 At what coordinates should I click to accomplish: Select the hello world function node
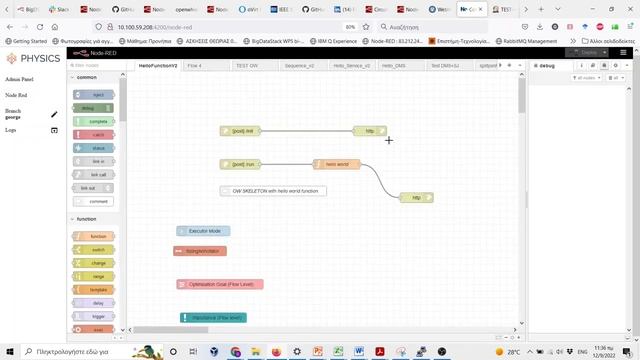[x=337, y=164]
